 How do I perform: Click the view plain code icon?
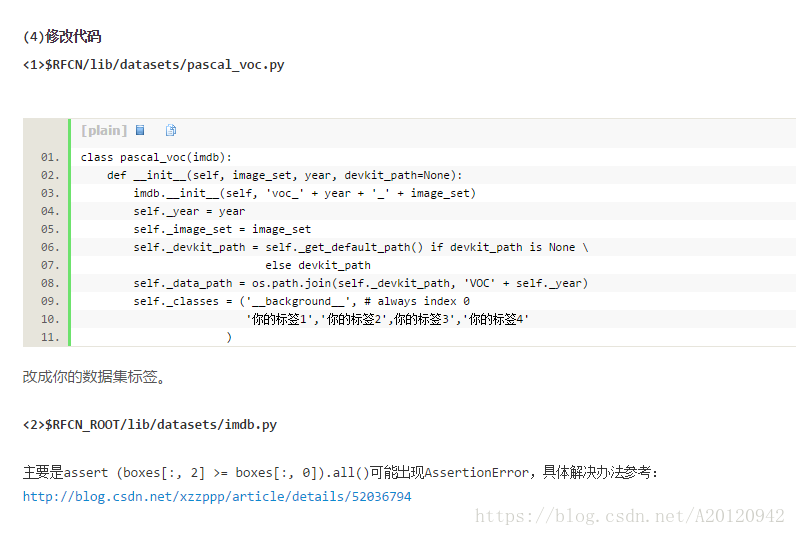[x=140, y=130]
